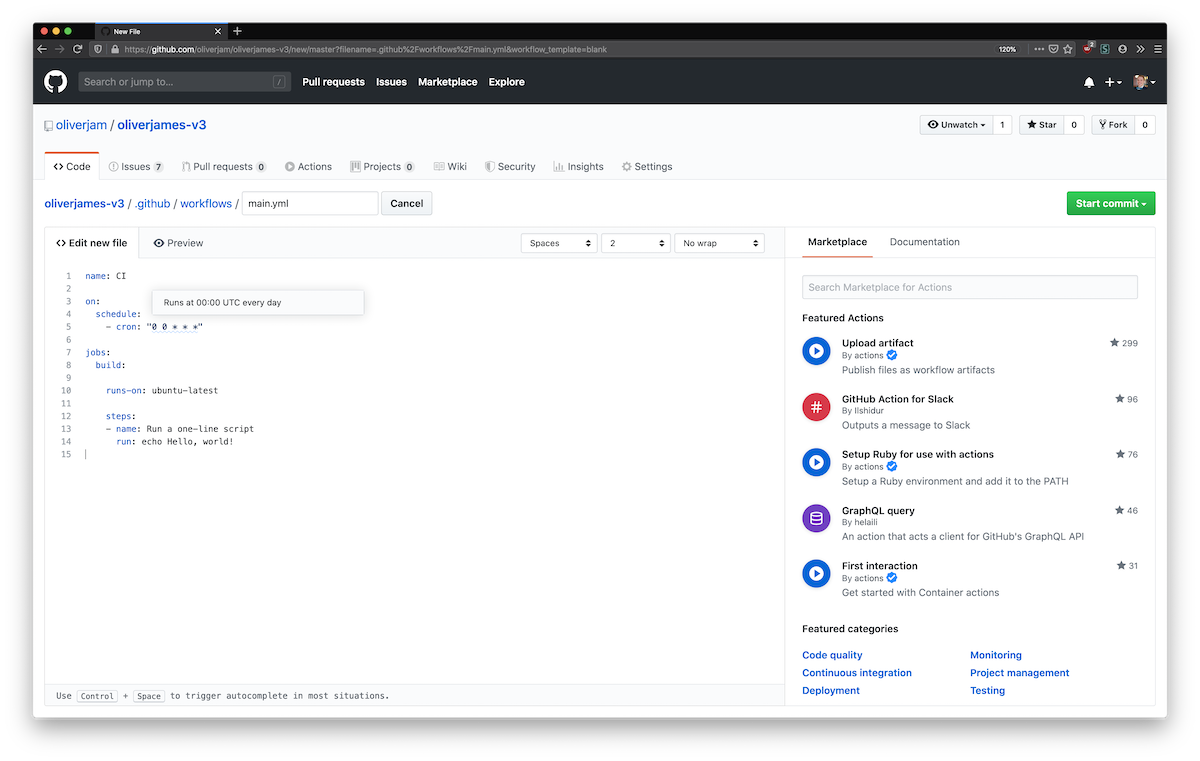Open the No wrap mode dropdown

pos(719,243)
